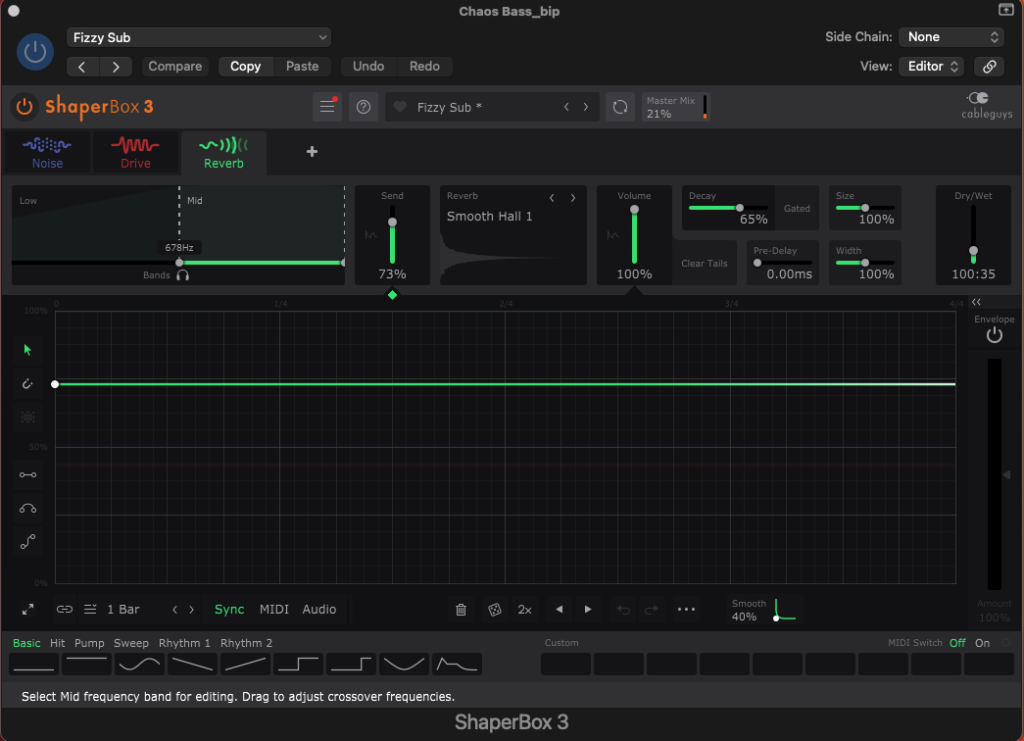Go to previous preset in host bar
Viewport: 1024px width, 741px height.
pyautogui.click(x=82, y=66)
